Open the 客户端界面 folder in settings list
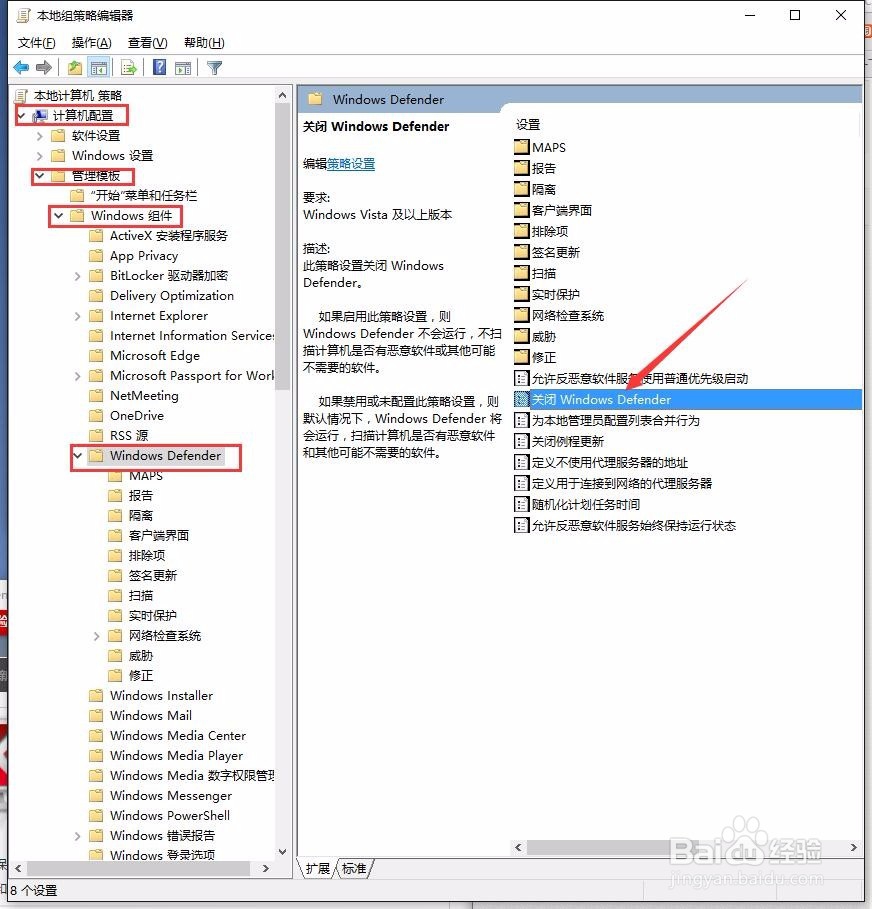 point(553,210)
